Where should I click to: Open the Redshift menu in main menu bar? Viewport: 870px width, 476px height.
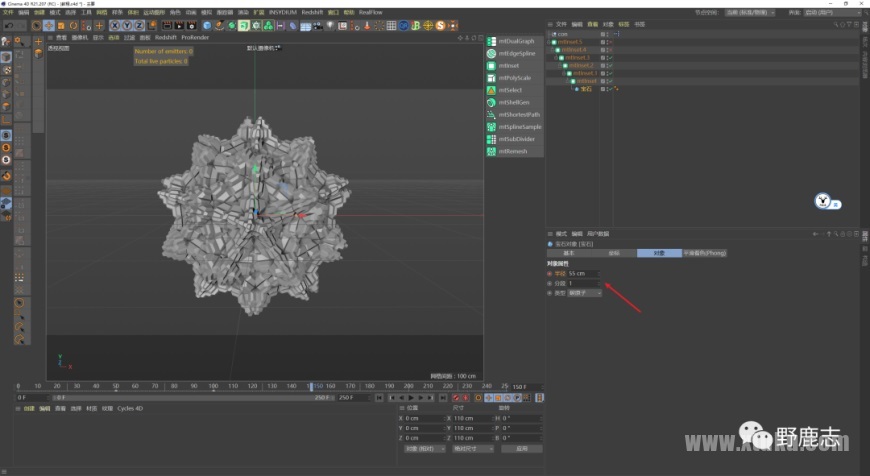point(312,12)
